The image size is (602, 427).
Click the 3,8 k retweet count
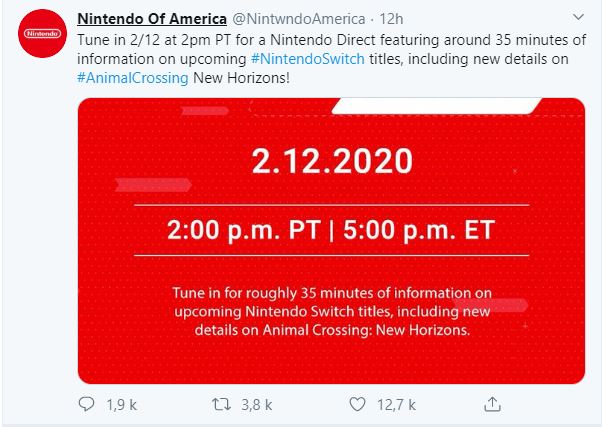click(x=256, y=405)
